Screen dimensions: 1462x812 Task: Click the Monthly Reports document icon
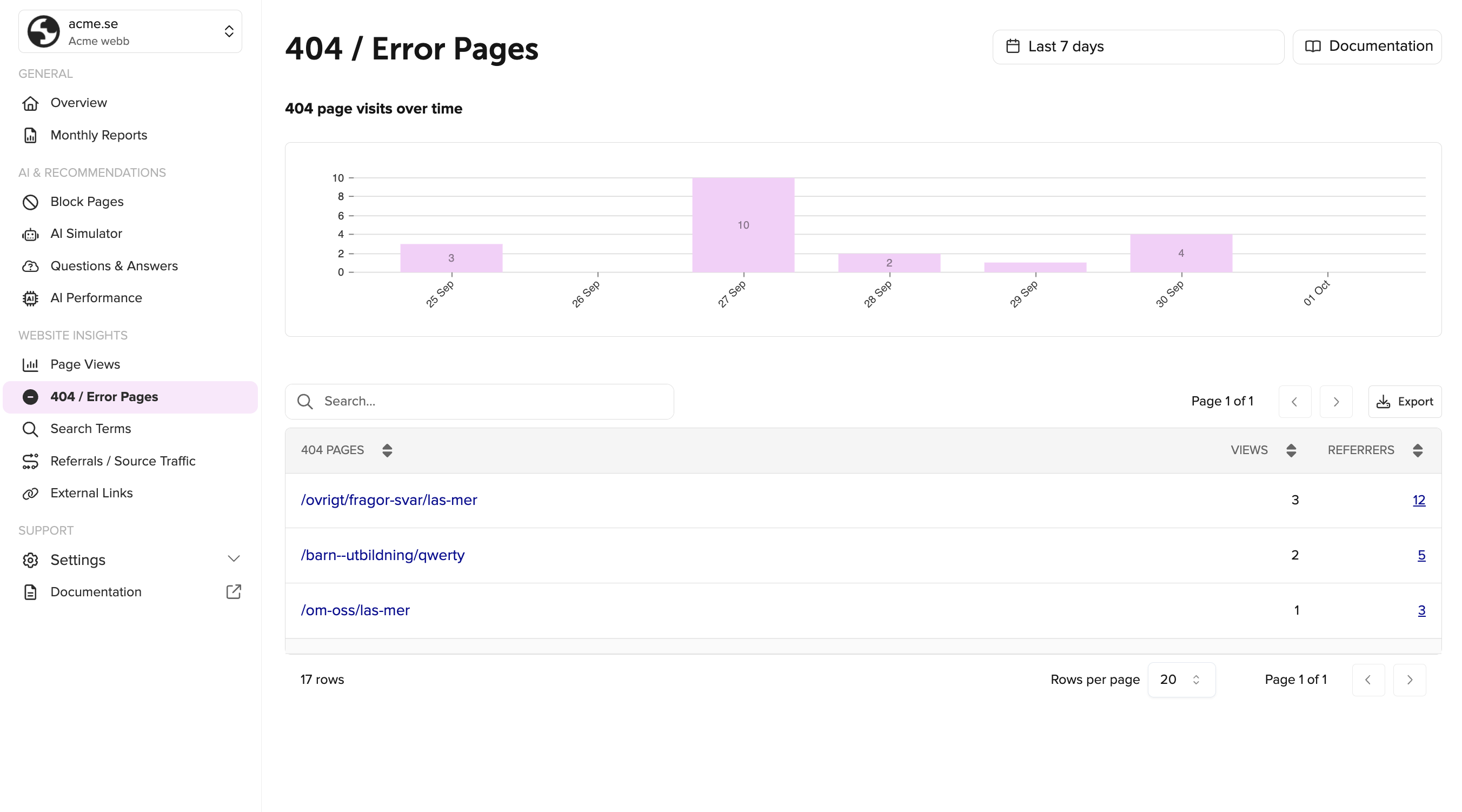(30, 136)
